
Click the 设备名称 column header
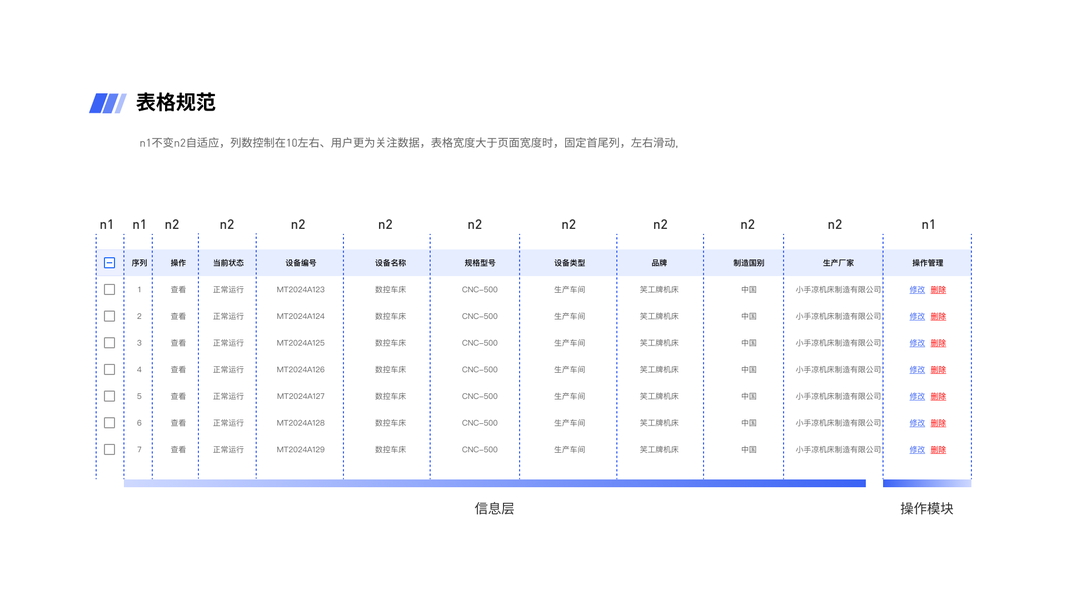coord(391,263)
